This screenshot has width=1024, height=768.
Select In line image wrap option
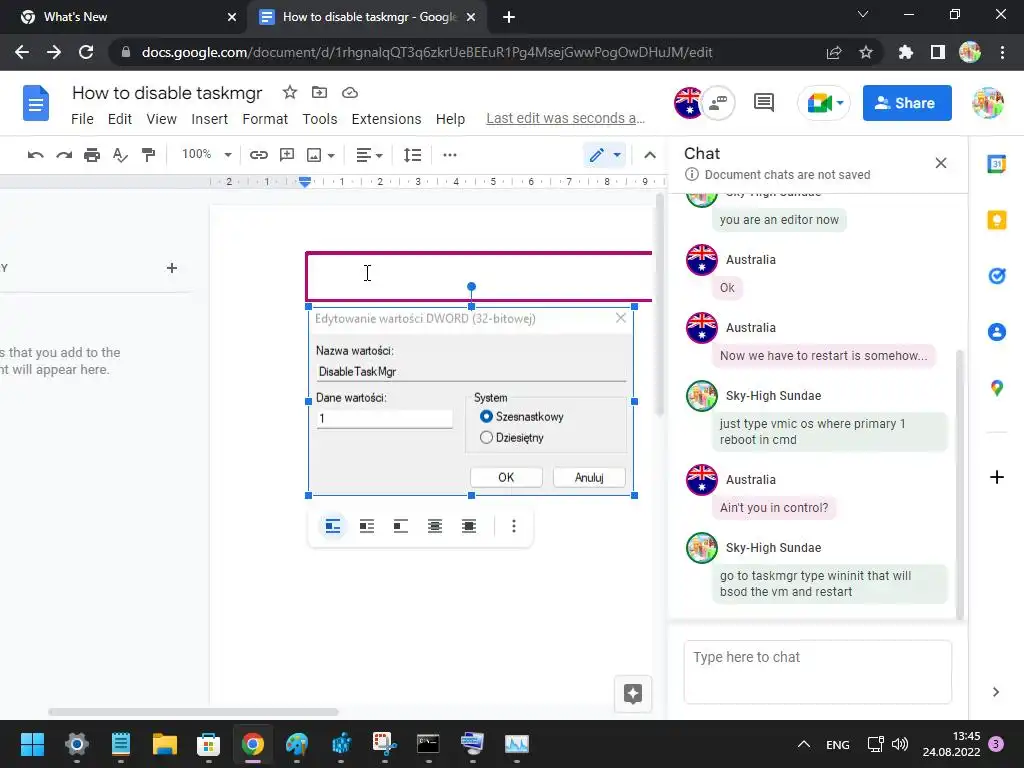[333, 526]
